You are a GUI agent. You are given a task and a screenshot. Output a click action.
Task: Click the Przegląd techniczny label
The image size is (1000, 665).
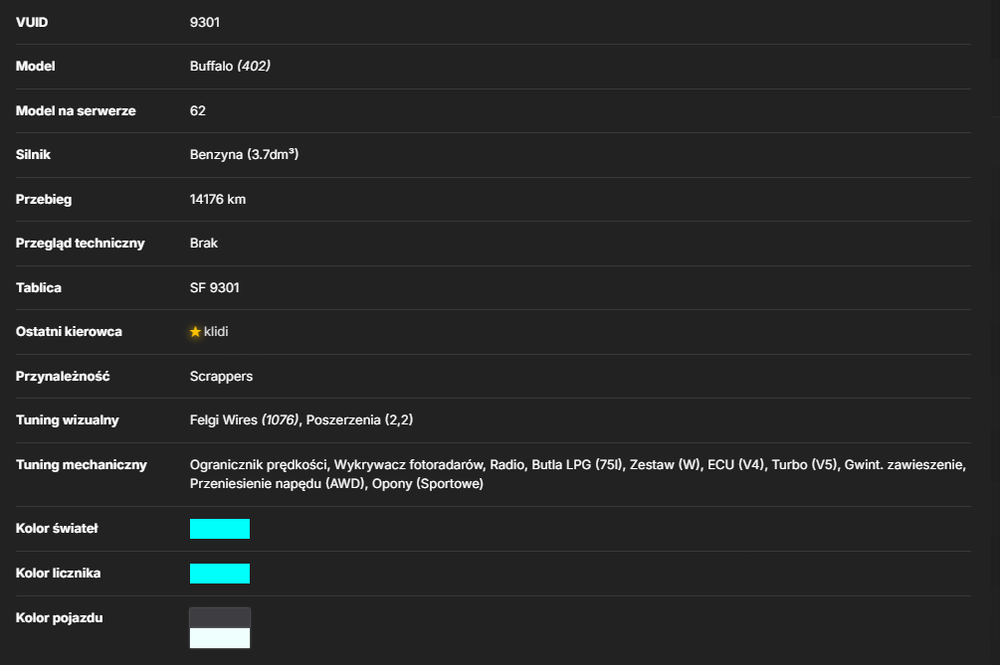(x=80, y=244)
